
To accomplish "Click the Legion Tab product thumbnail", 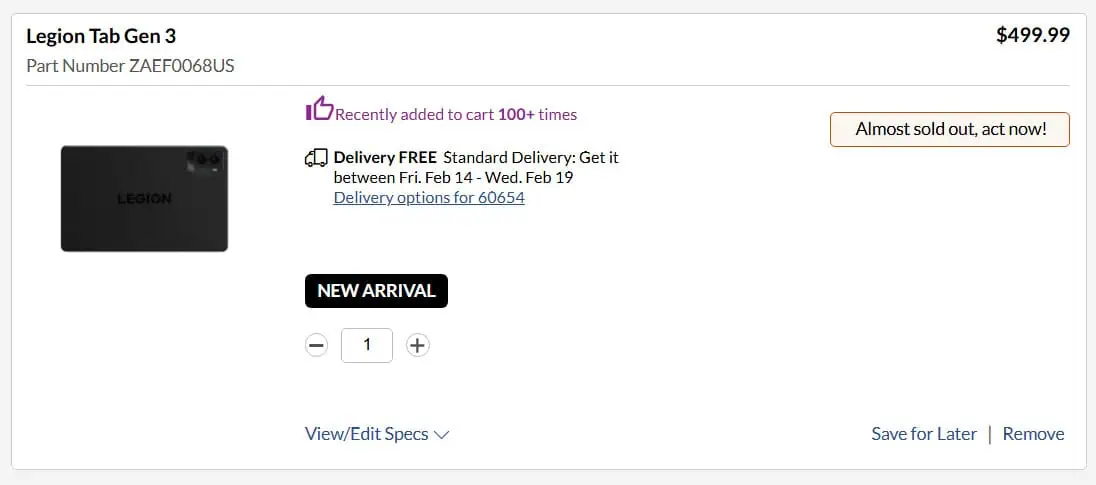I will 144,199.
